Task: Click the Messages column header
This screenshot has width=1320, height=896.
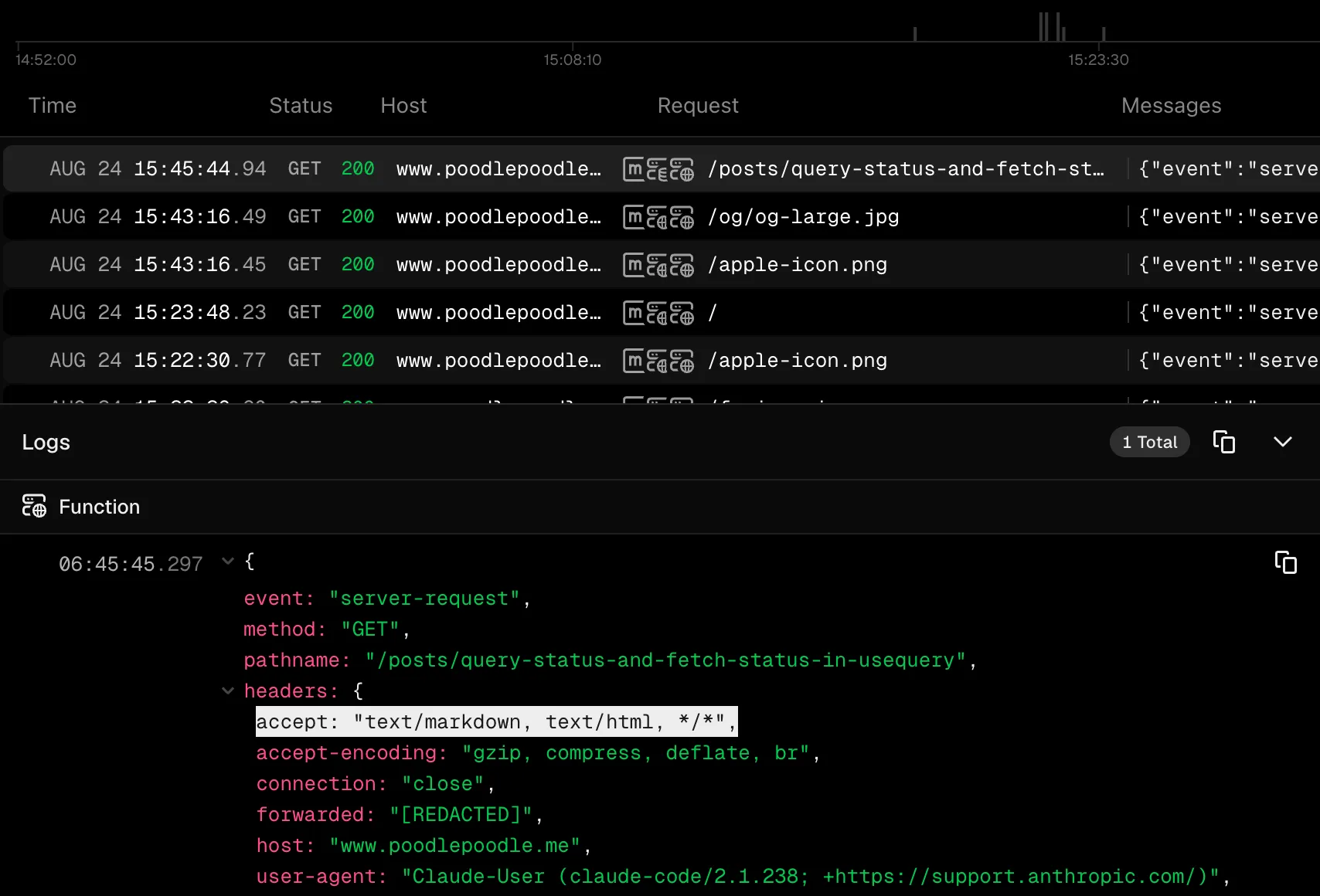Action: (1172, 106)
